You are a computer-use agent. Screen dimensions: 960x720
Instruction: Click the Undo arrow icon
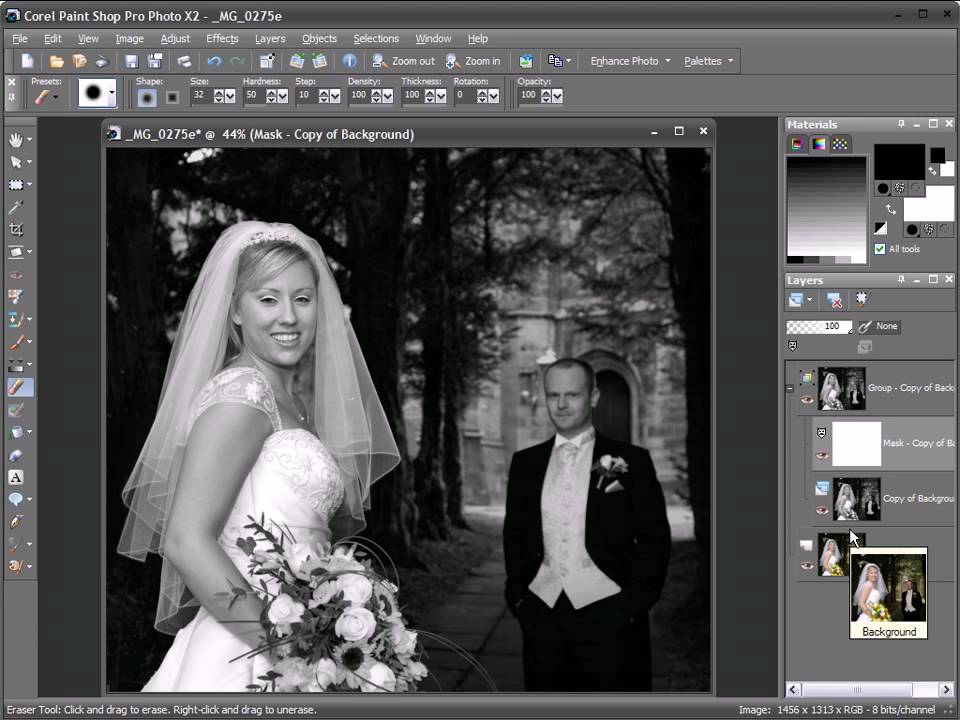(214, 61)
